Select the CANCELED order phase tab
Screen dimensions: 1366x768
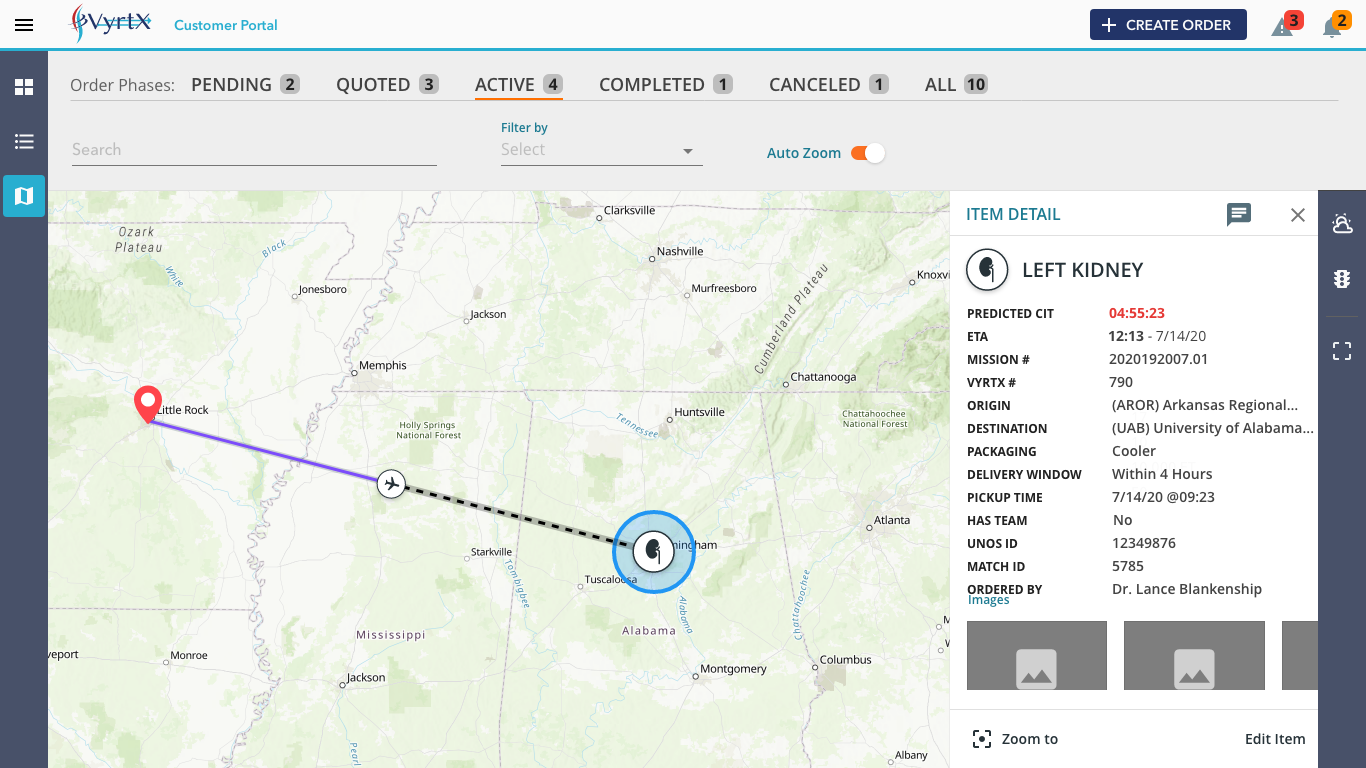[829, 85]
